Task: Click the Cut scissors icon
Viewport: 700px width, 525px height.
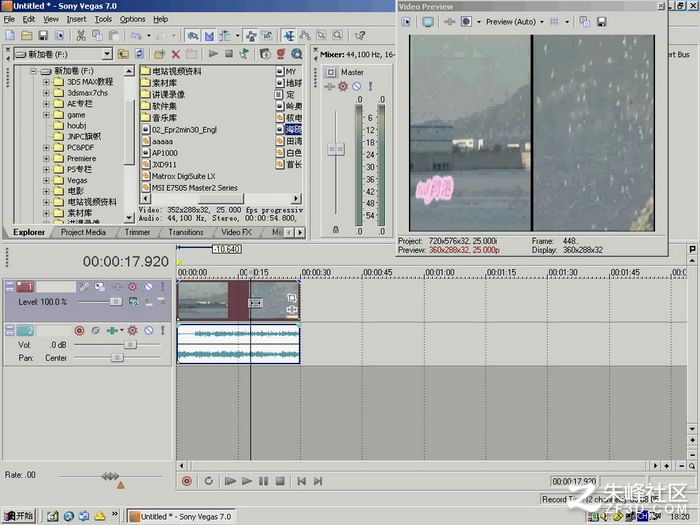Action: click(81, 35)
